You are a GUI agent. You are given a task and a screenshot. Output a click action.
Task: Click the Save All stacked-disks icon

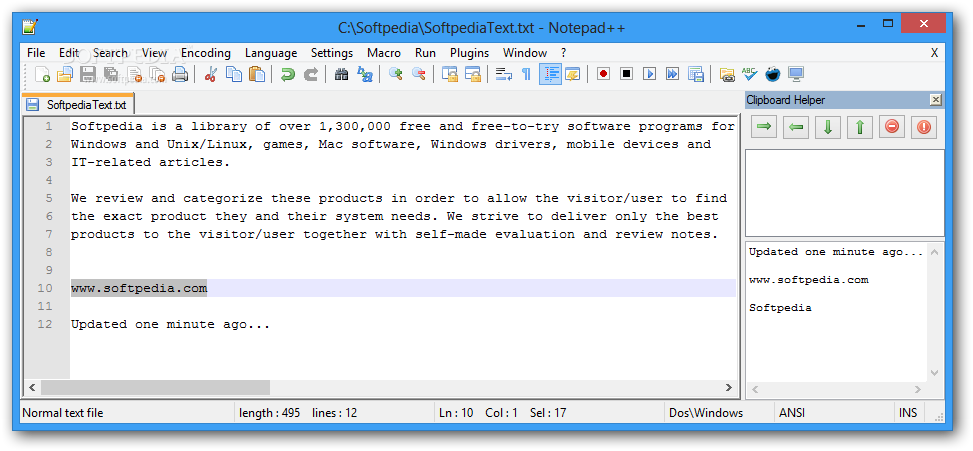point(110,74)
